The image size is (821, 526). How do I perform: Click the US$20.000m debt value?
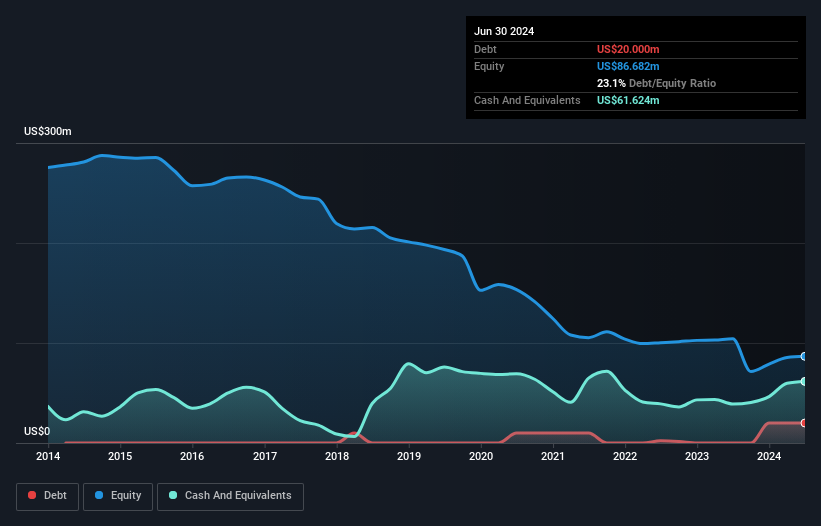(628, 49)
